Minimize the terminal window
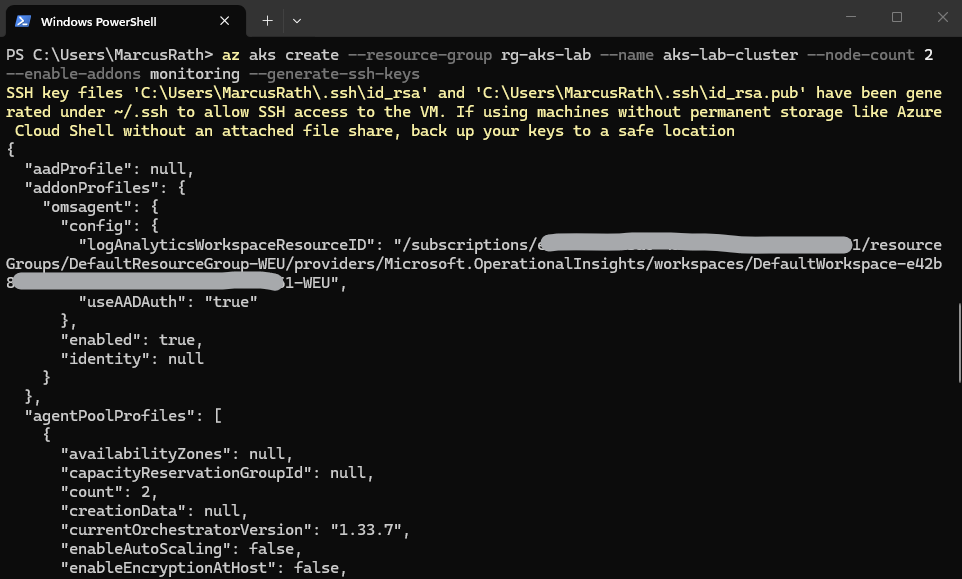 point(851,17)
